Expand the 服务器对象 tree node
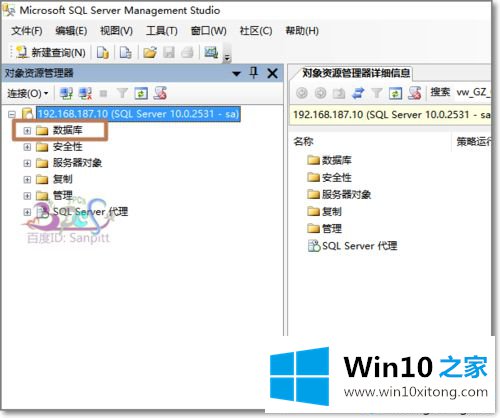This screenshot has height=418, width=500. tap(27, 163)
